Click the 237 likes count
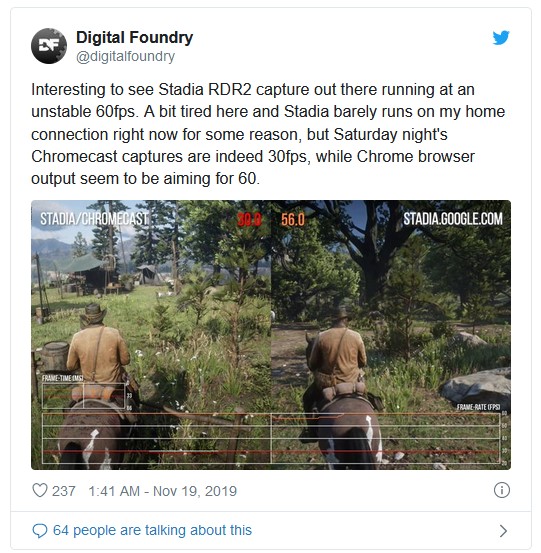This screenshot has height=553, width=541. click(x=63, y=491)
